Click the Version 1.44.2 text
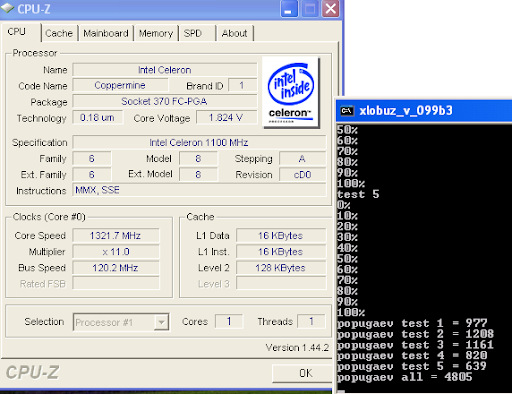This screenshot has width=512, height=394. pyautogui.click(x=297, y=348)
